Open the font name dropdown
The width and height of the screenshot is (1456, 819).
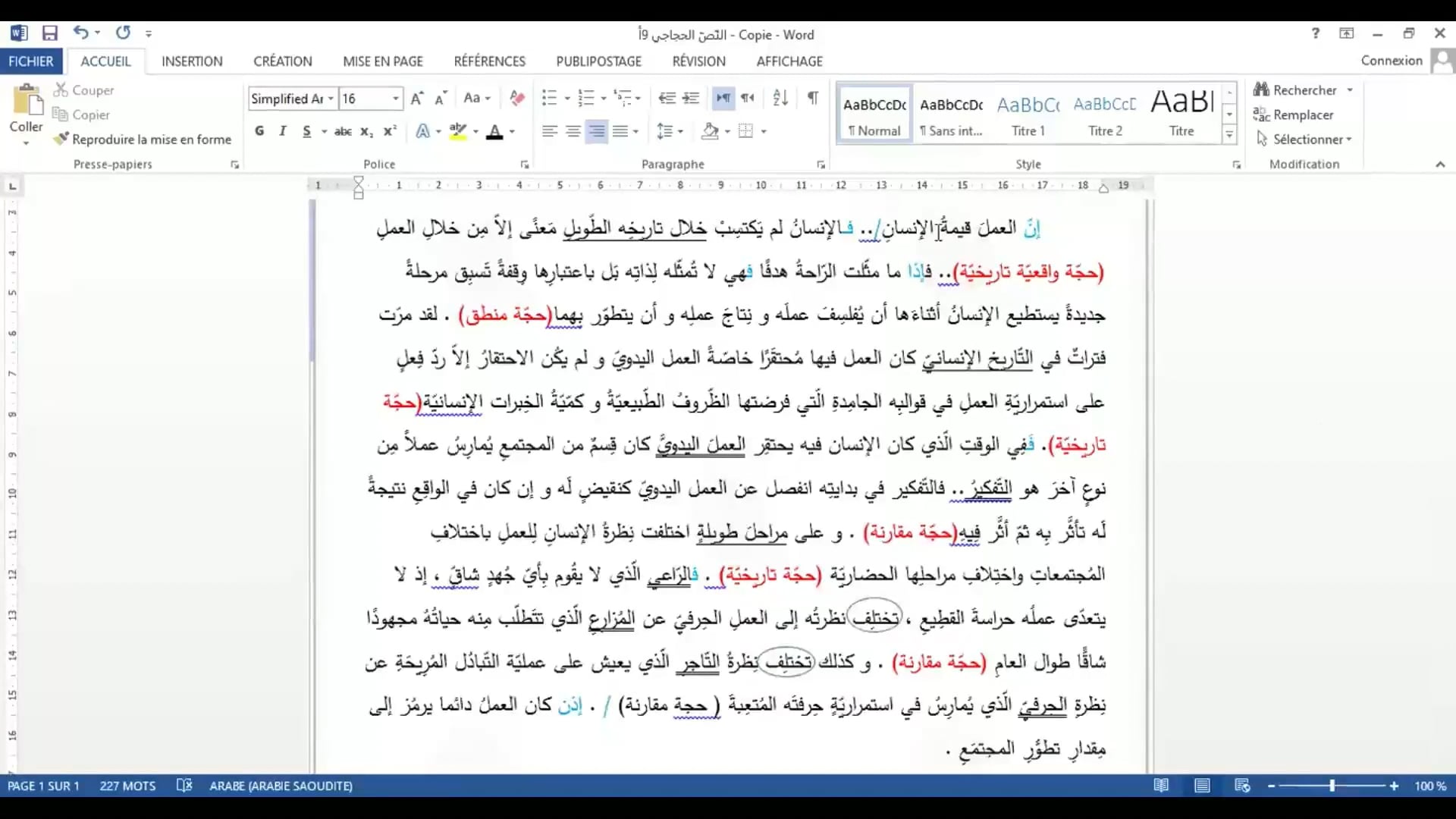pos(331,99)
